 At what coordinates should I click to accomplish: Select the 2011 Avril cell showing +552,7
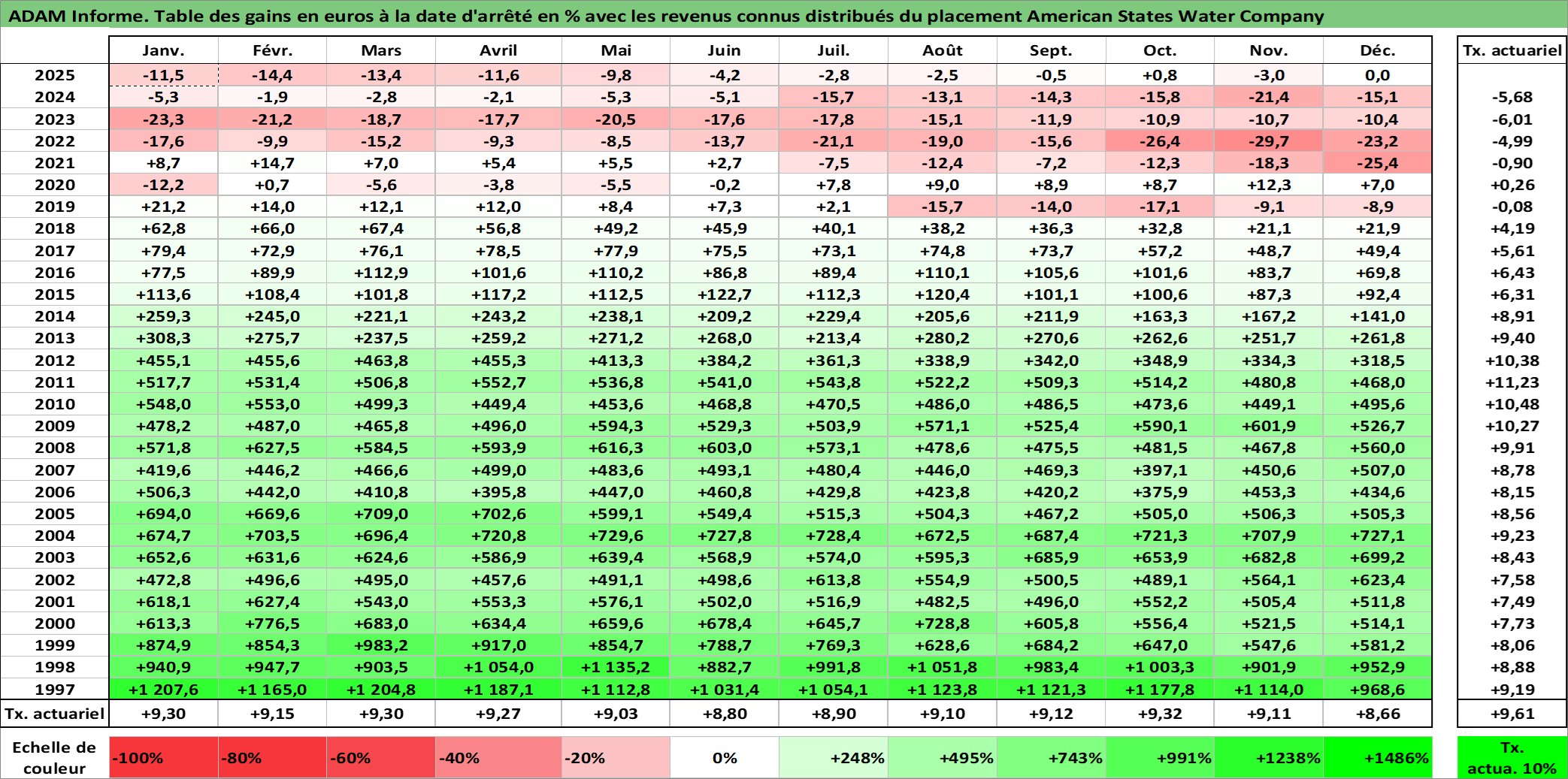498,382
